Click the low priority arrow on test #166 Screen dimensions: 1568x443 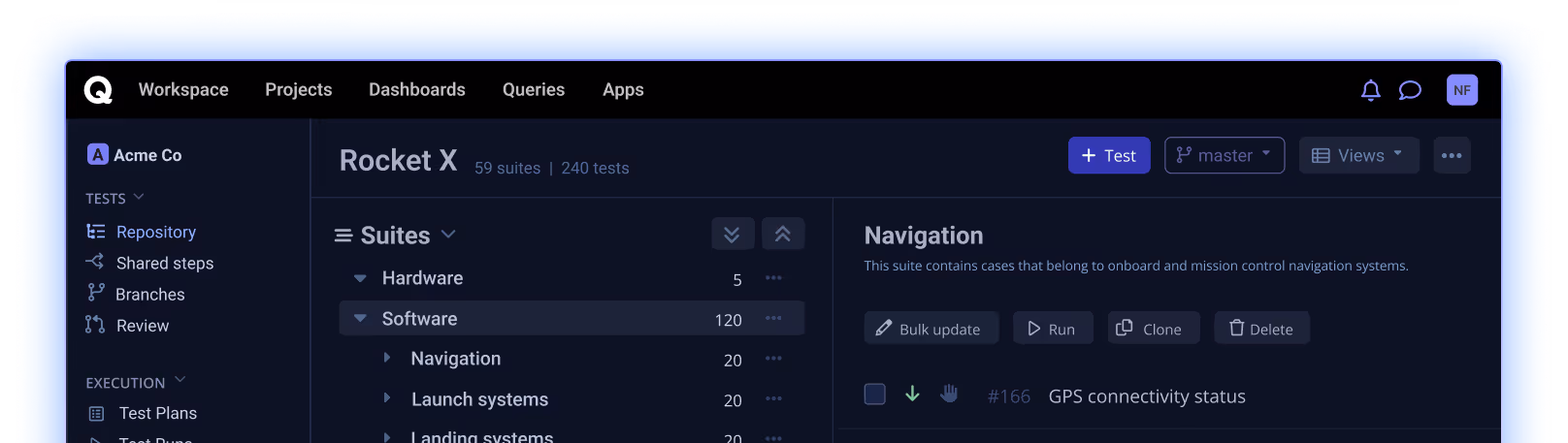click(x=912, y=394)
